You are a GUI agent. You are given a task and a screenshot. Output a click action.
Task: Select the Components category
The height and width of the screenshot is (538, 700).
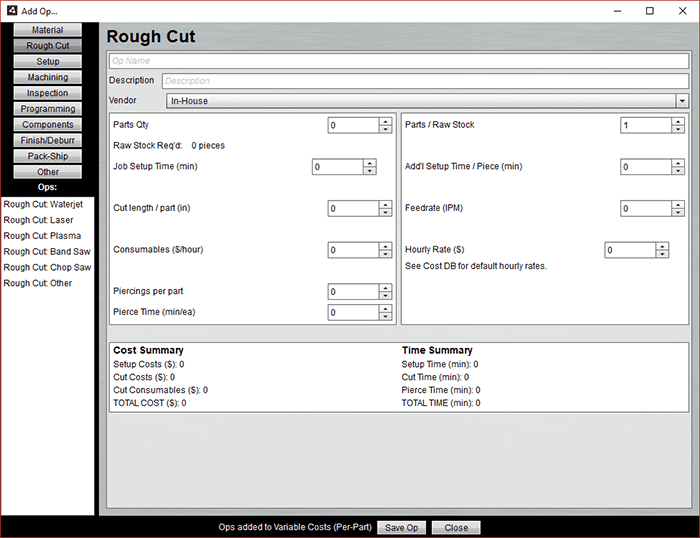tap(48, 125)
